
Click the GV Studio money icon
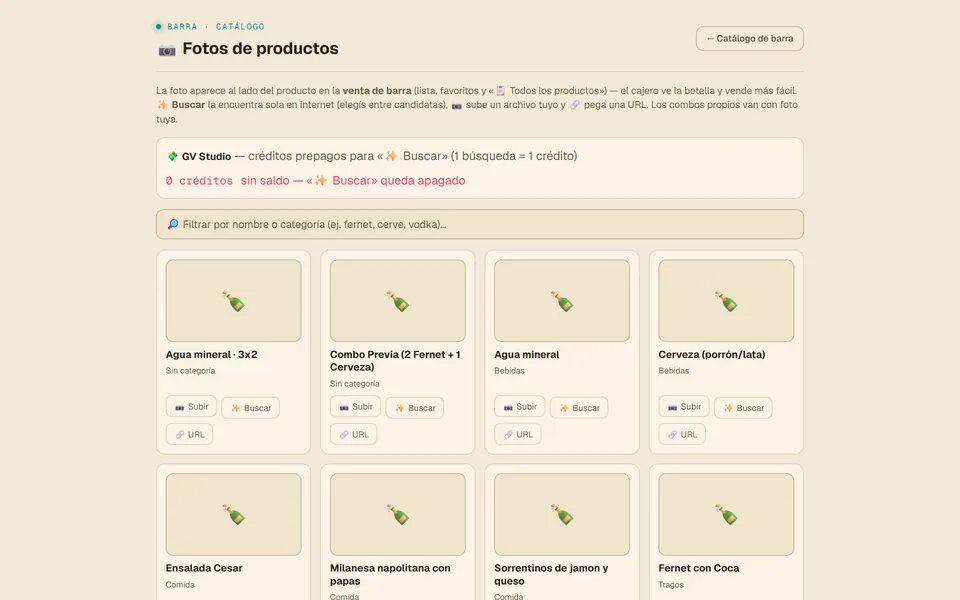tap(172, 156)
